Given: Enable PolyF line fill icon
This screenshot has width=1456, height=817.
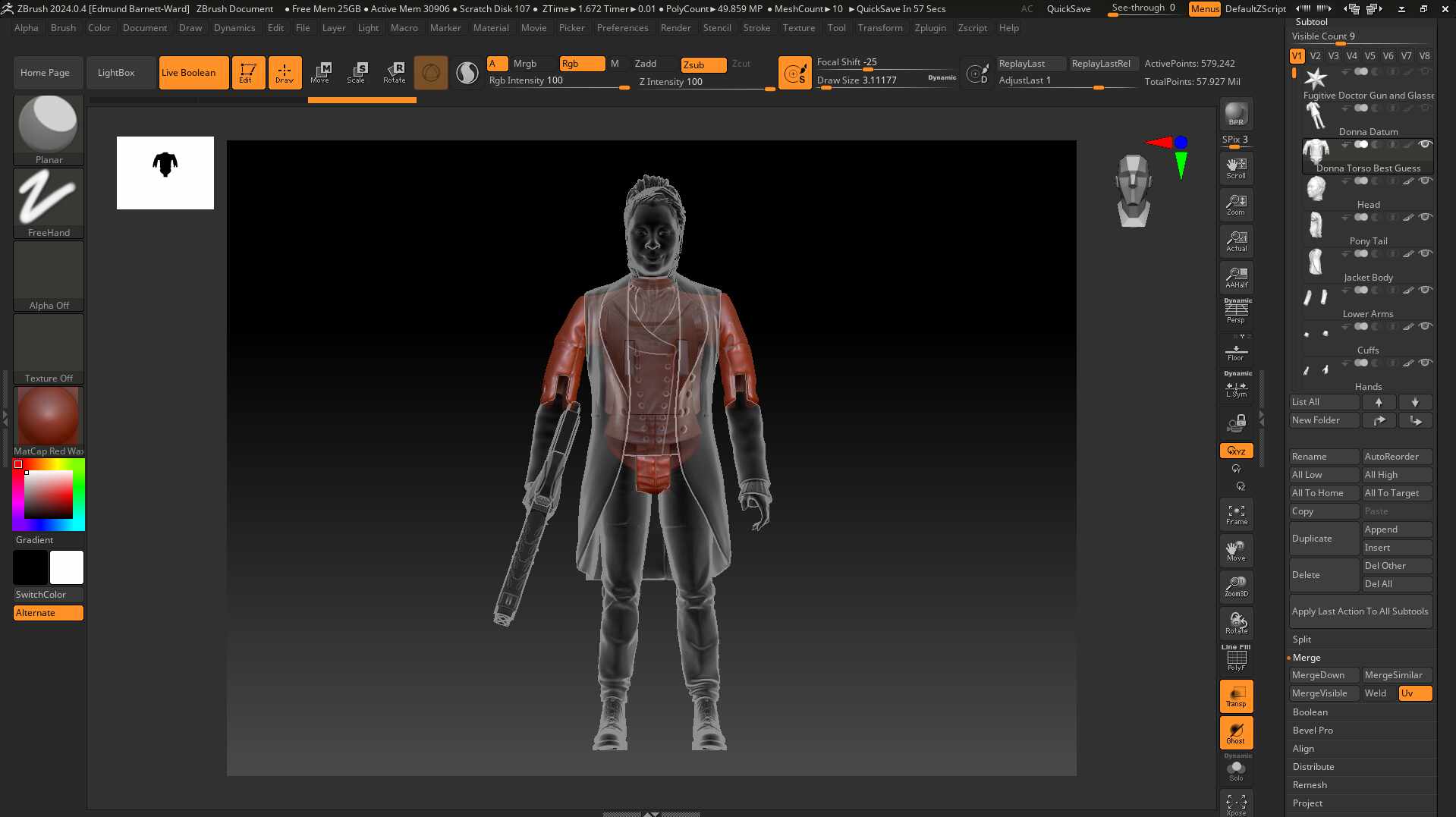Looking at the screenshot, I should pyautogui.click(x=1236, y=658).
